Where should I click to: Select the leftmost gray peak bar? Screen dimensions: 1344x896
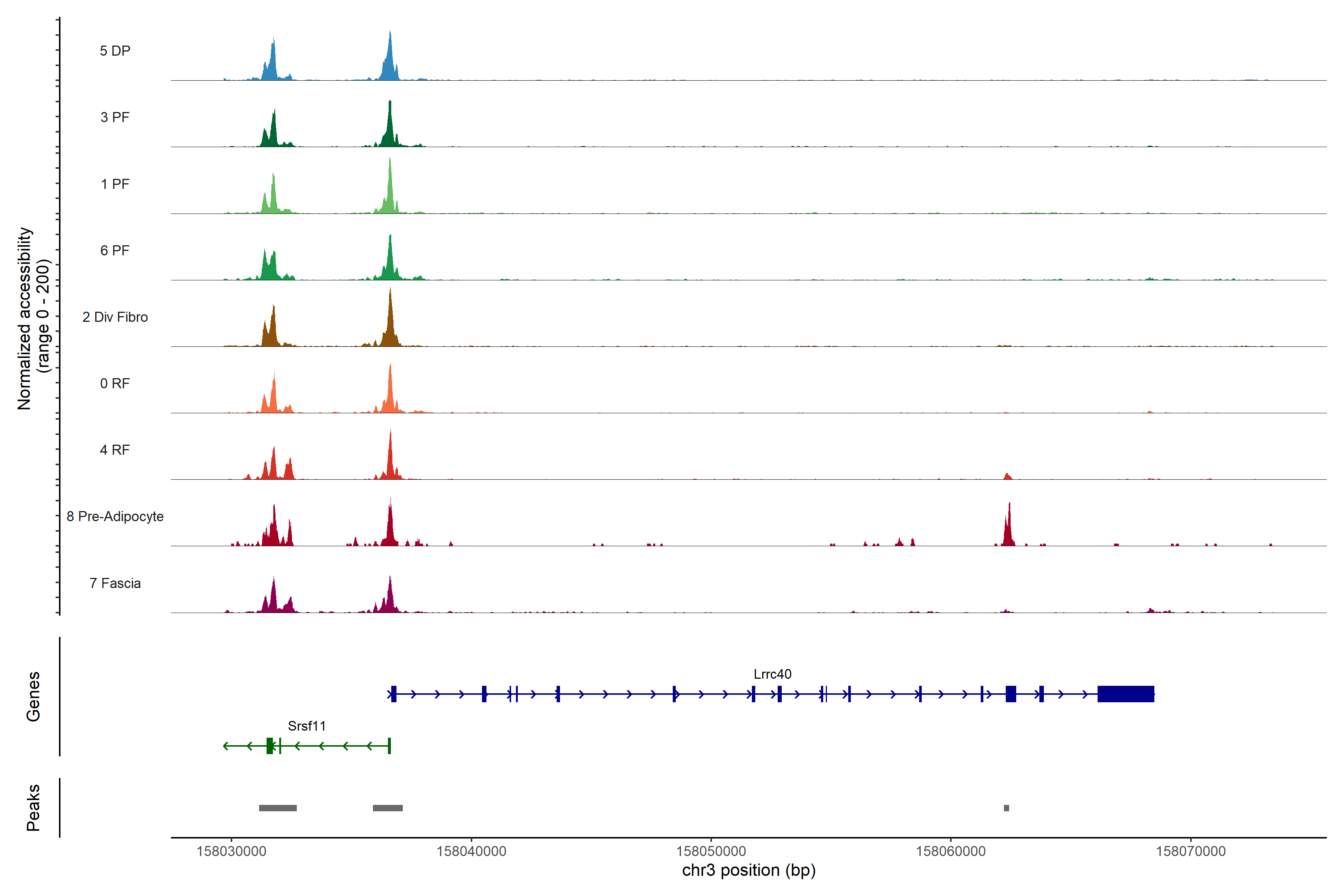point(278,808)
